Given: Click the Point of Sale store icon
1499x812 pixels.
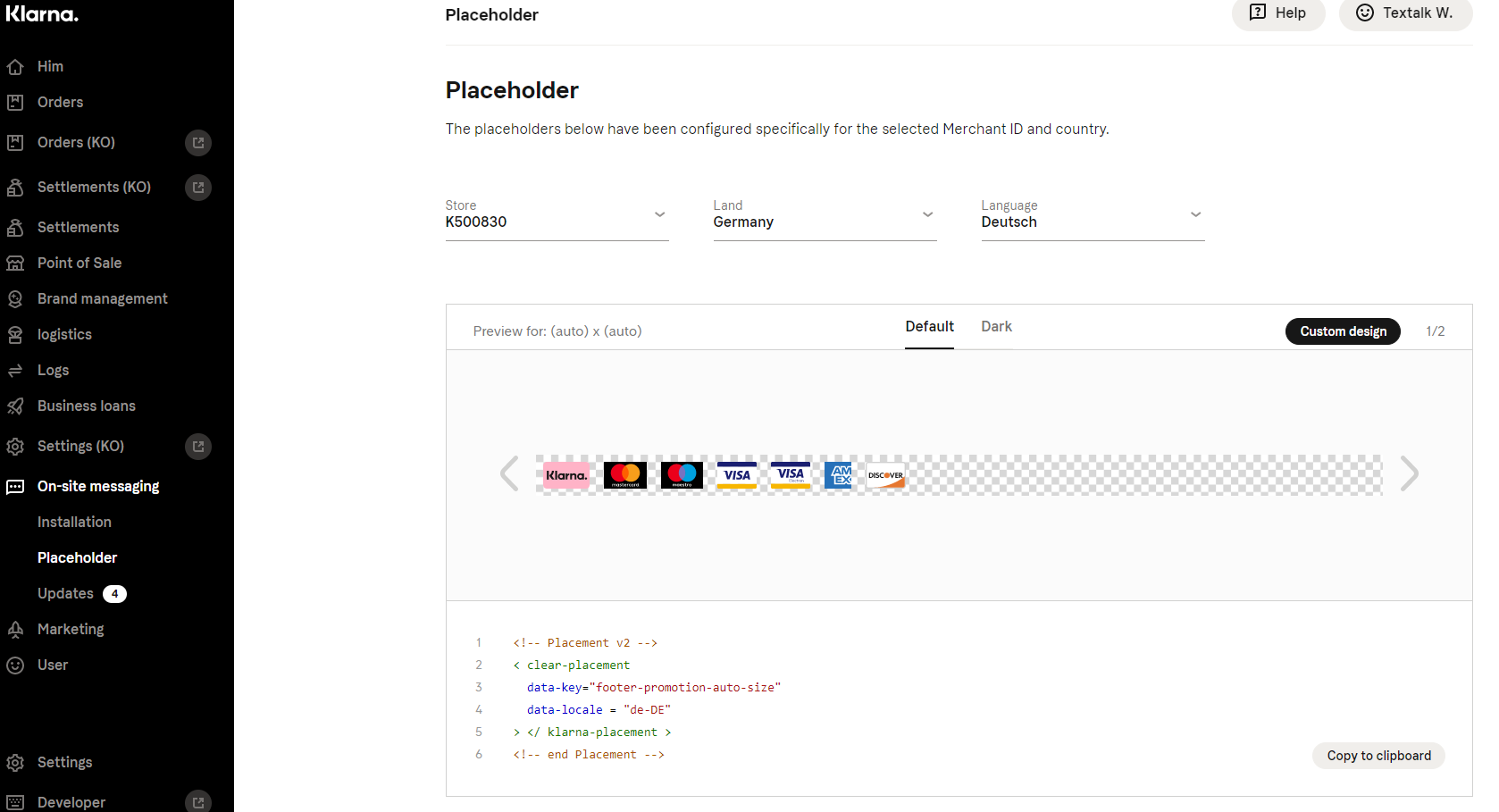Looking at the screenshot, I should [15, 264].
